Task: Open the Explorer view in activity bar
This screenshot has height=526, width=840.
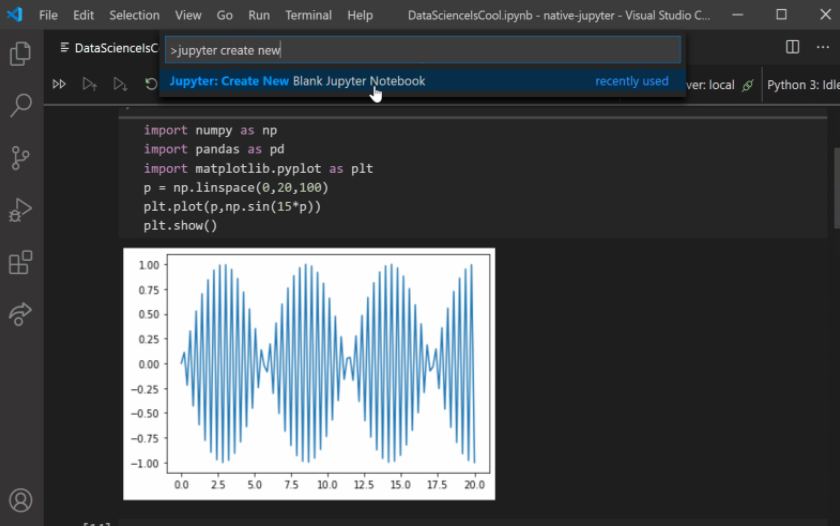Action: (x=20, y=54)
